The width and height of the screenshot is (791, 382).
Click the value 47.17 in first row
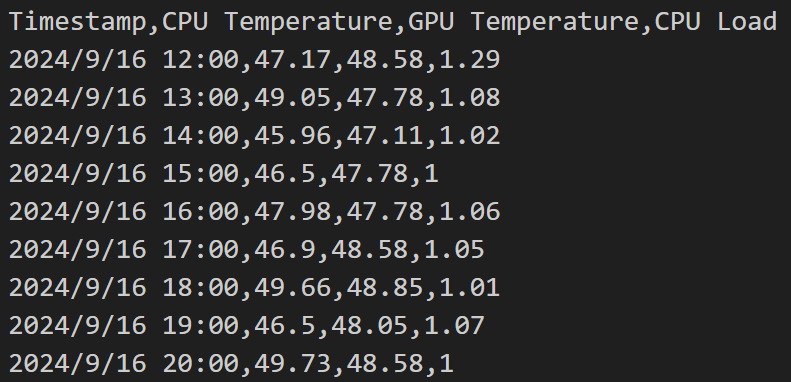tap(293, 60)
